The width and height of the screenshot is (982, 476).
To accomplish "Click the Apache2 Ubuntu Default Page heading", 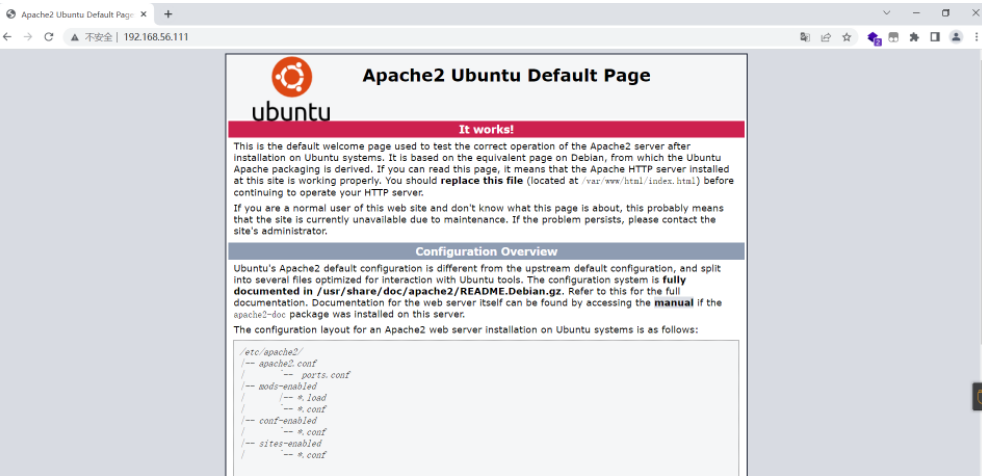I will pos(506,76).
